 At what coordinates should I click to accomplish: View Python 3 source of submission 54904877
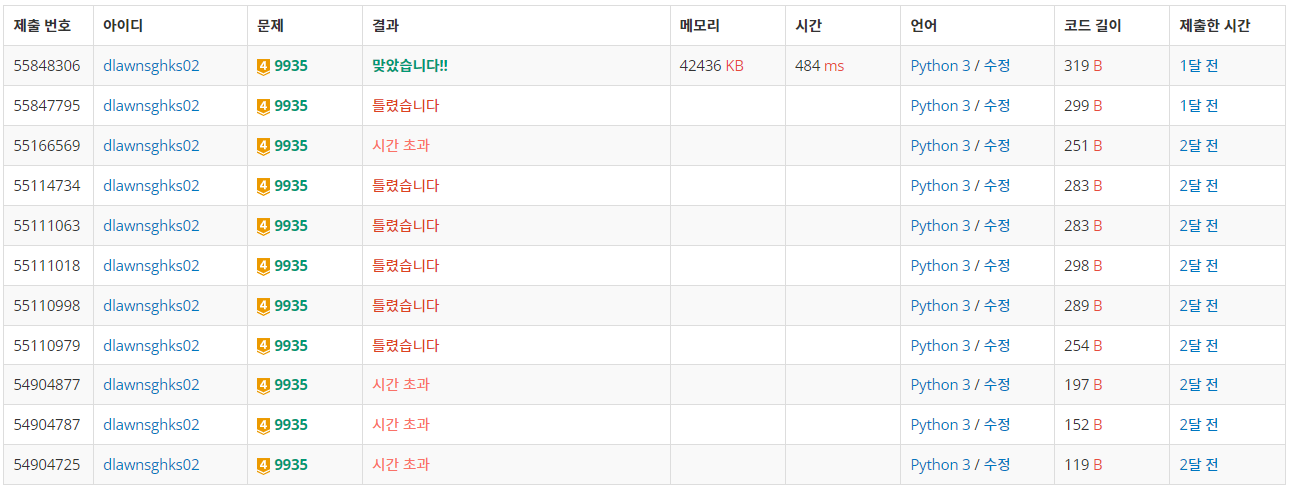[940, 385]
